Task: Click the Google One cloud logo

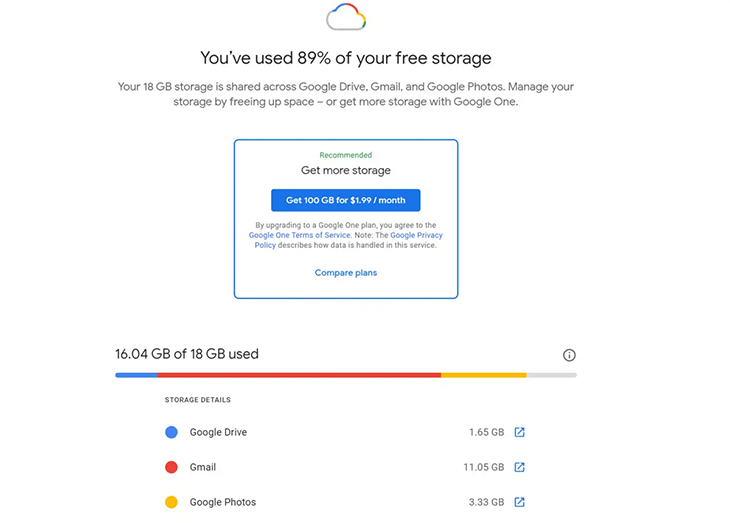Action: (x=346, y=17)
